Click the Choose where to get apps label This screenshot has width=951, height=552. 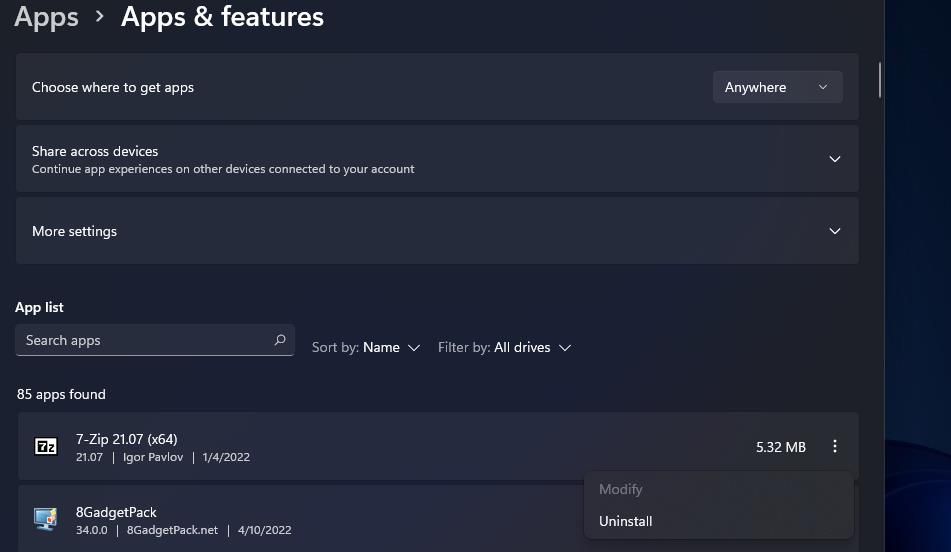[113, 87]
